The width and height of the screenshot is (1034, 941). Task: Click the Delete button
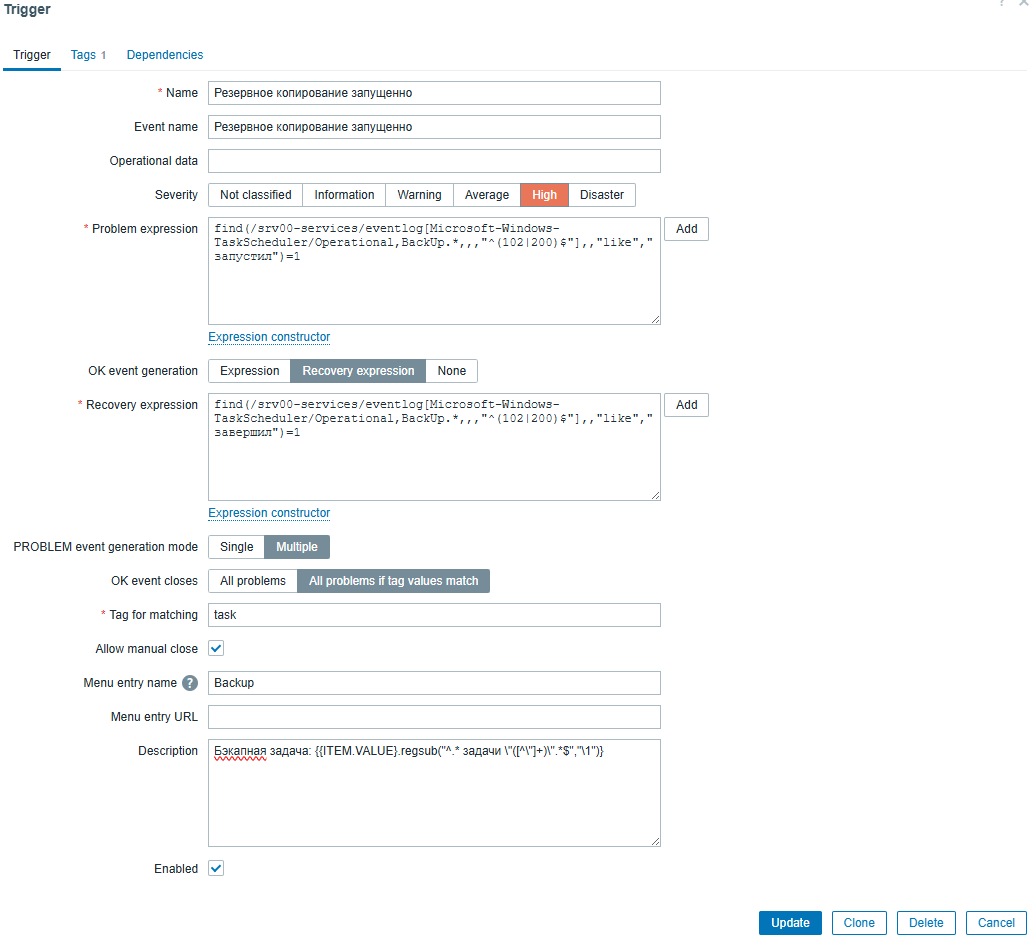926,923
